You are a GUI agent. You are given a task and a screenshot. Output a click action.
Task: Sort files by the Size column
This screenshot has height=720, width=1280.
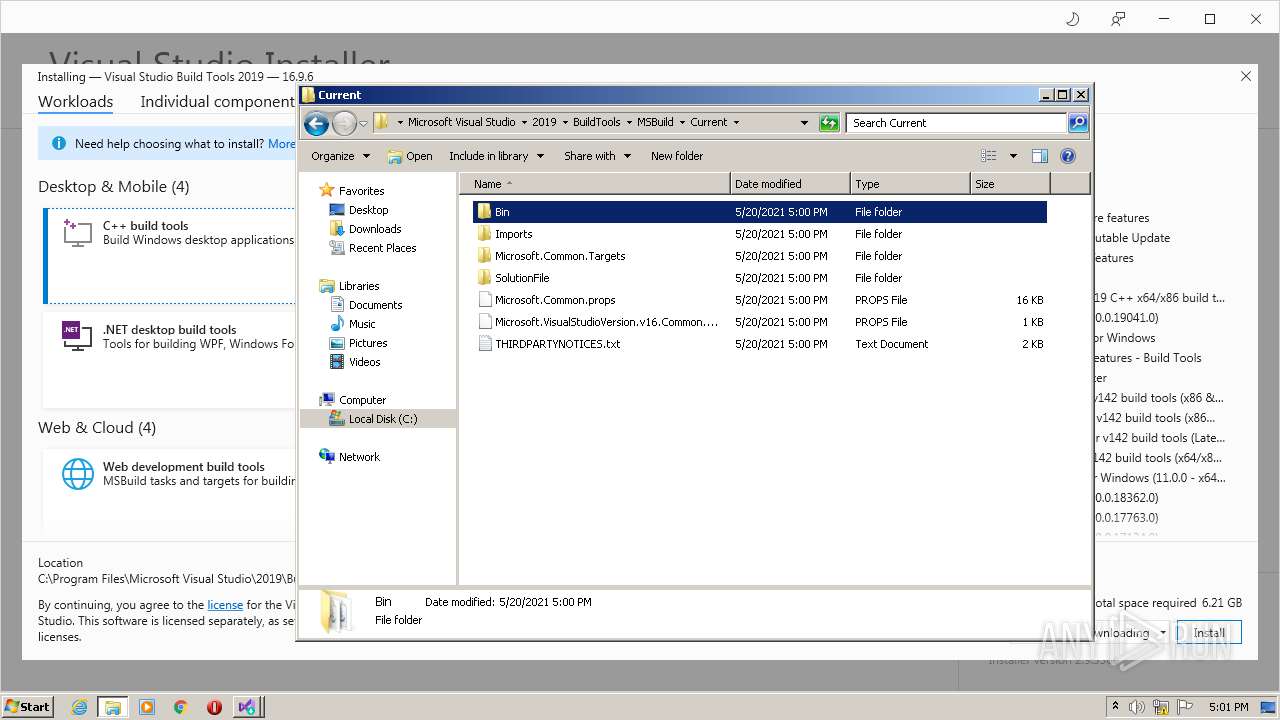[1011, 184]
